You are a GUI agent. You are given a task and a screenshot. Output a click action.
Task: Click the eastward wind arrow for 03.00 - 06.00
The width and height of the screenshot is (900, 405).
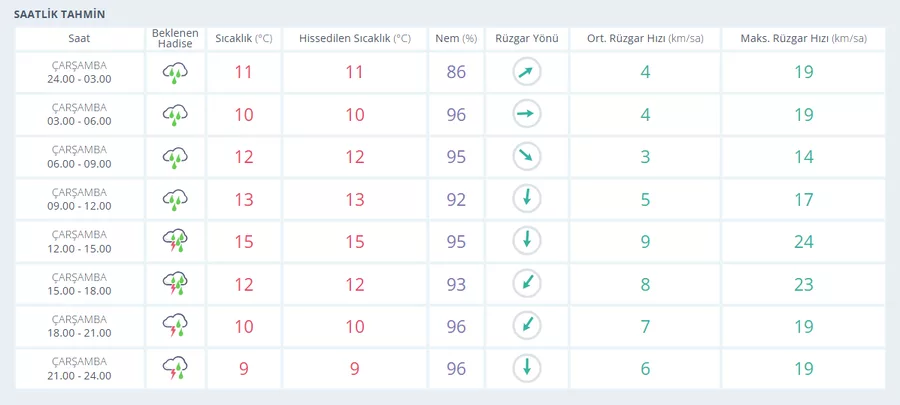click(526, 115)
